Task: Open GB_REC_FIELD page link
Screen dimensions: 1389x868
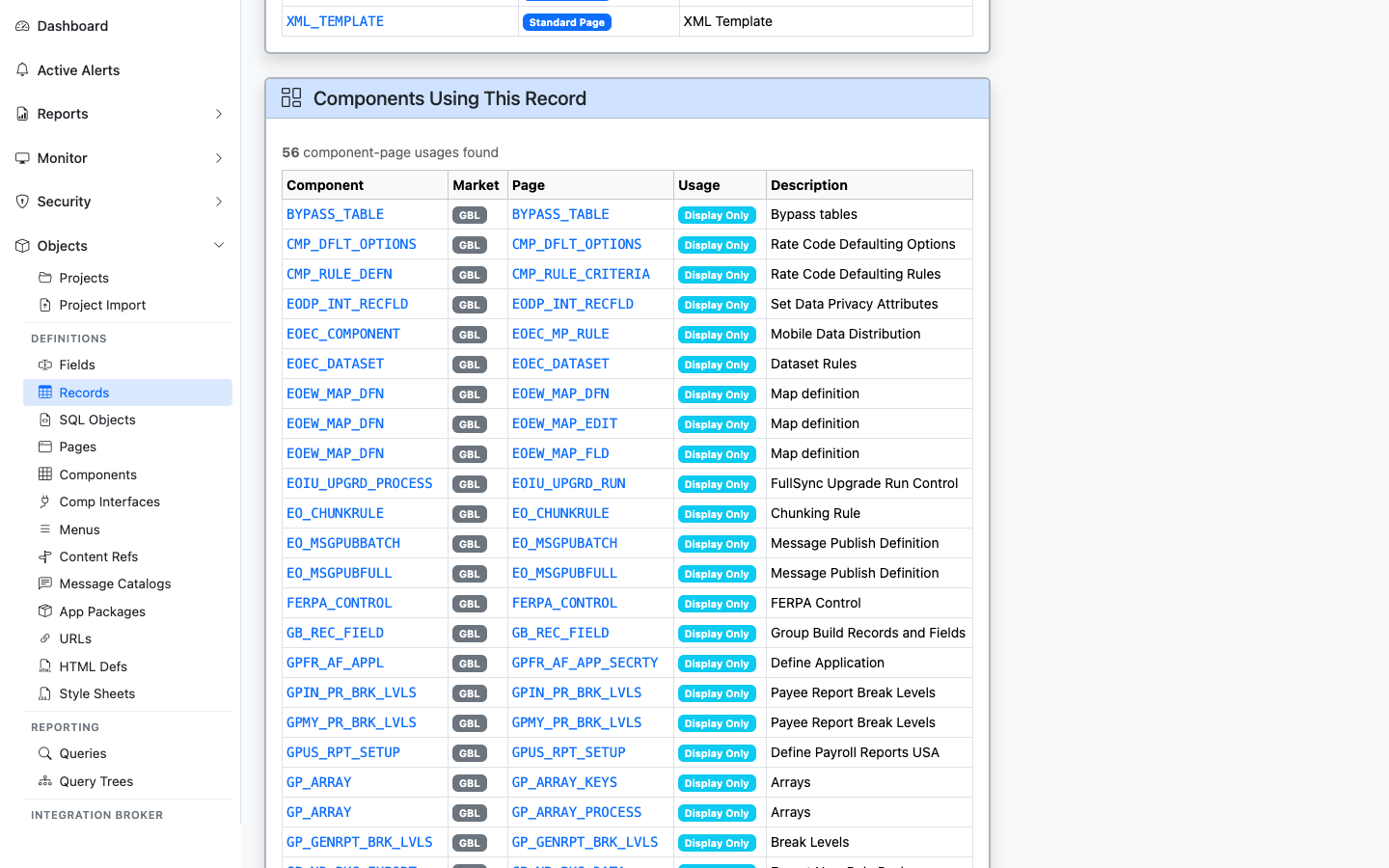Action: click(560, 633)
